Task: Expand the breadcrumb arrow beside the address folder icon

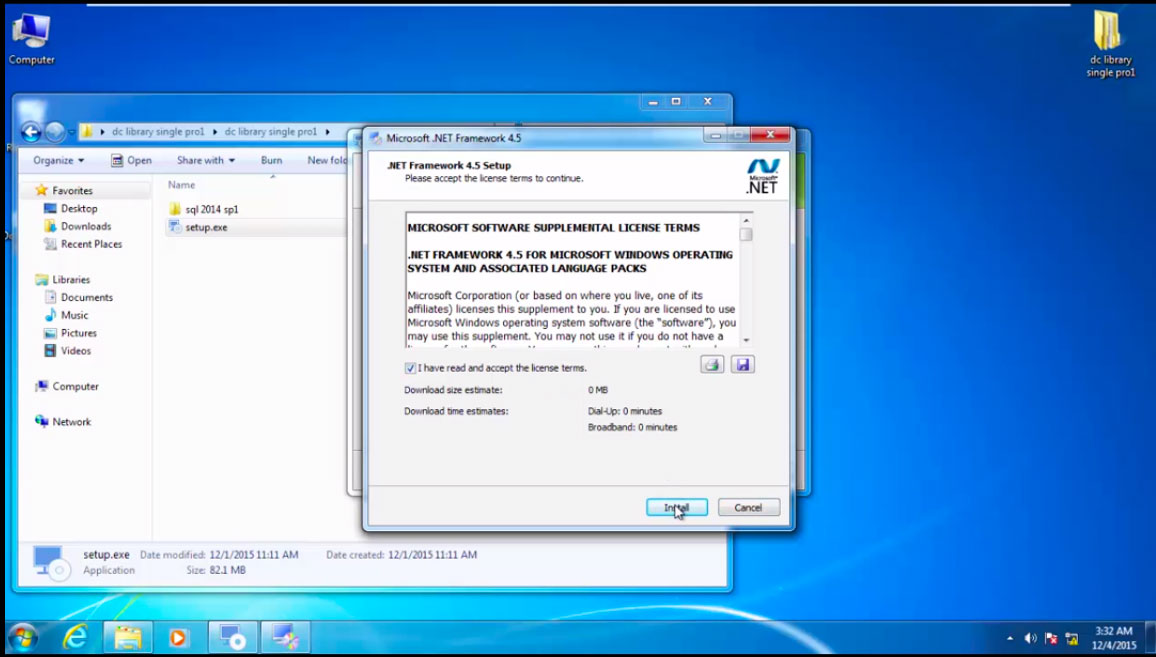Action: coord(102,132)
